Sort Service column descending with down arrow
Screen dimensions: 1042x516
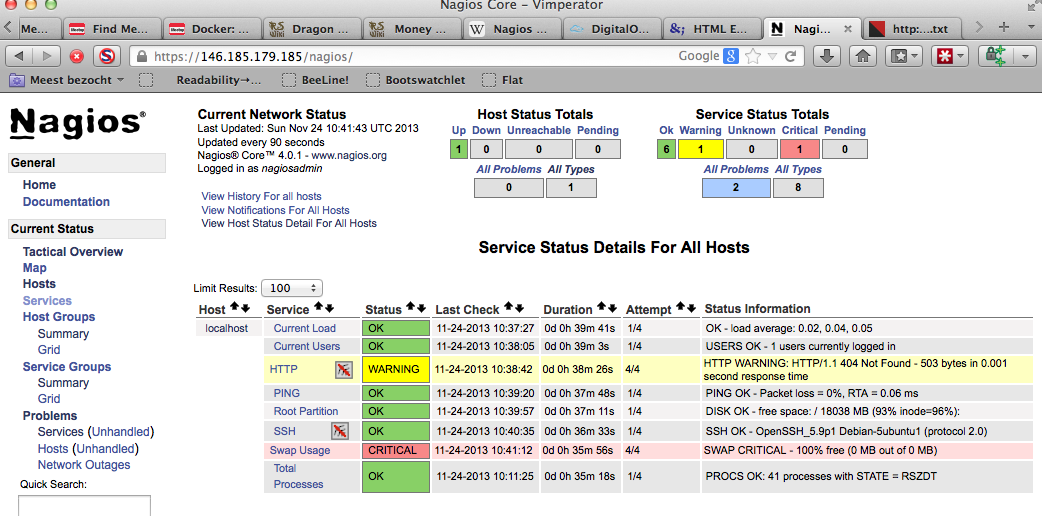tap(329, 308)
